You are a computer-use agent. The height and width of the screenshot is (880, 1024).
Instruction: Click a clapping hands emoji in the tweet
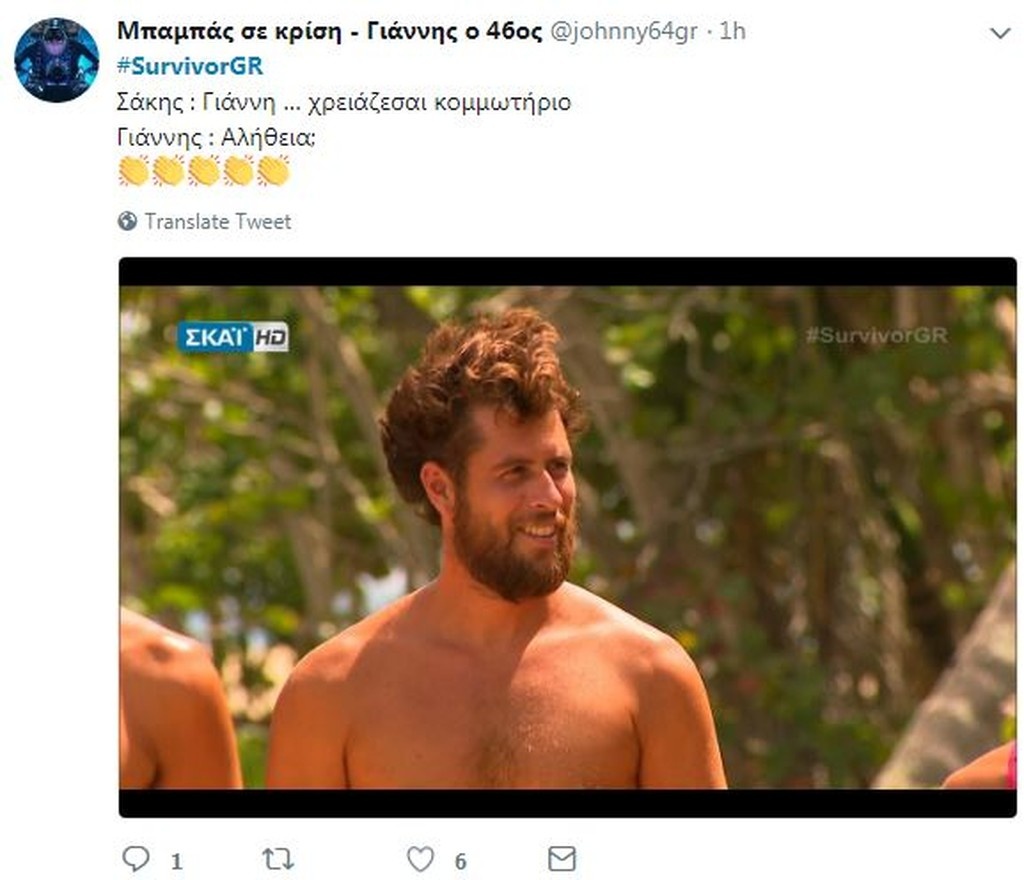pos(135,170)
